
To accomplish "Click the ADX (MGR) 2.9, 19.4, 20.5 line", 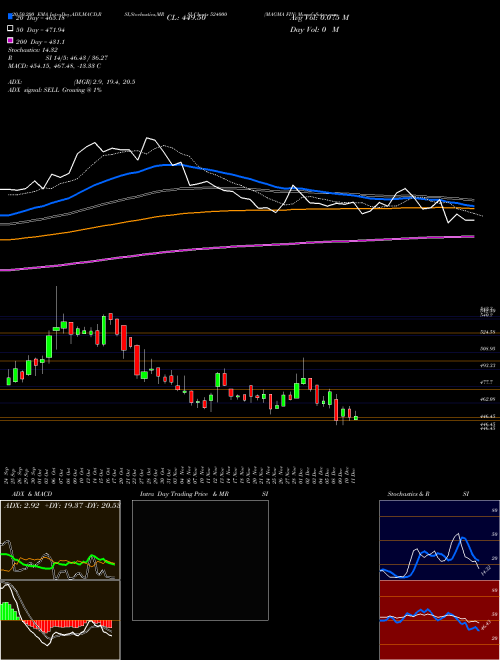I will pos(72,82).
